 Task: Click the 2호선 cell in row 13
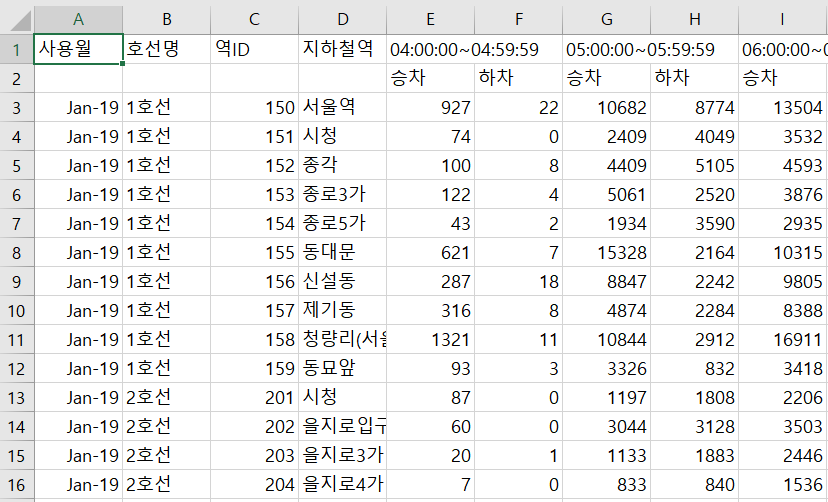[166, 397]
